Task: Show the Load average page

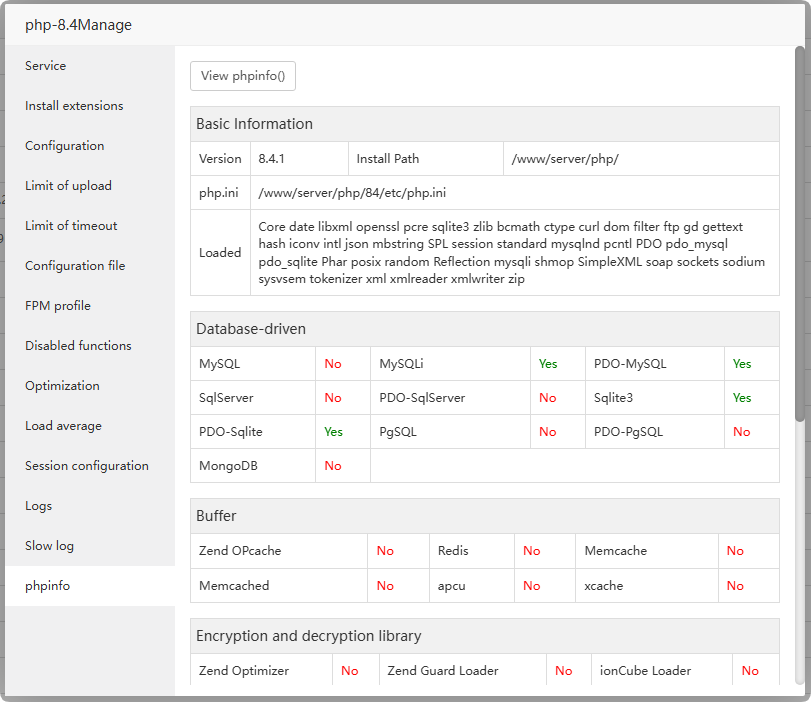Action: [x=63, y=426]
